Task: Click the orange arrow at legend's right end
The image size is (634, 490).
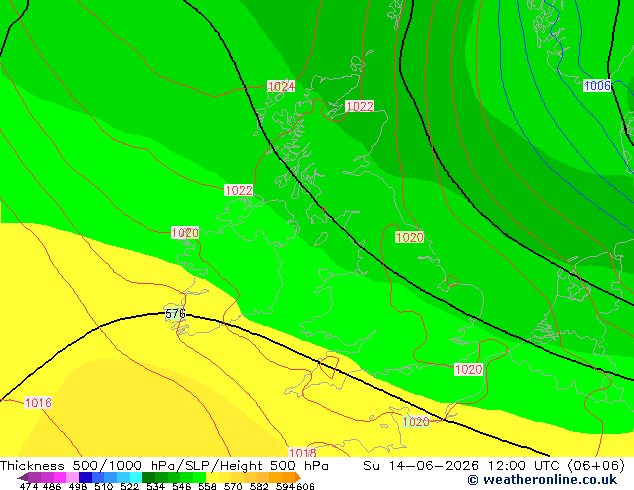Action: 298,477
